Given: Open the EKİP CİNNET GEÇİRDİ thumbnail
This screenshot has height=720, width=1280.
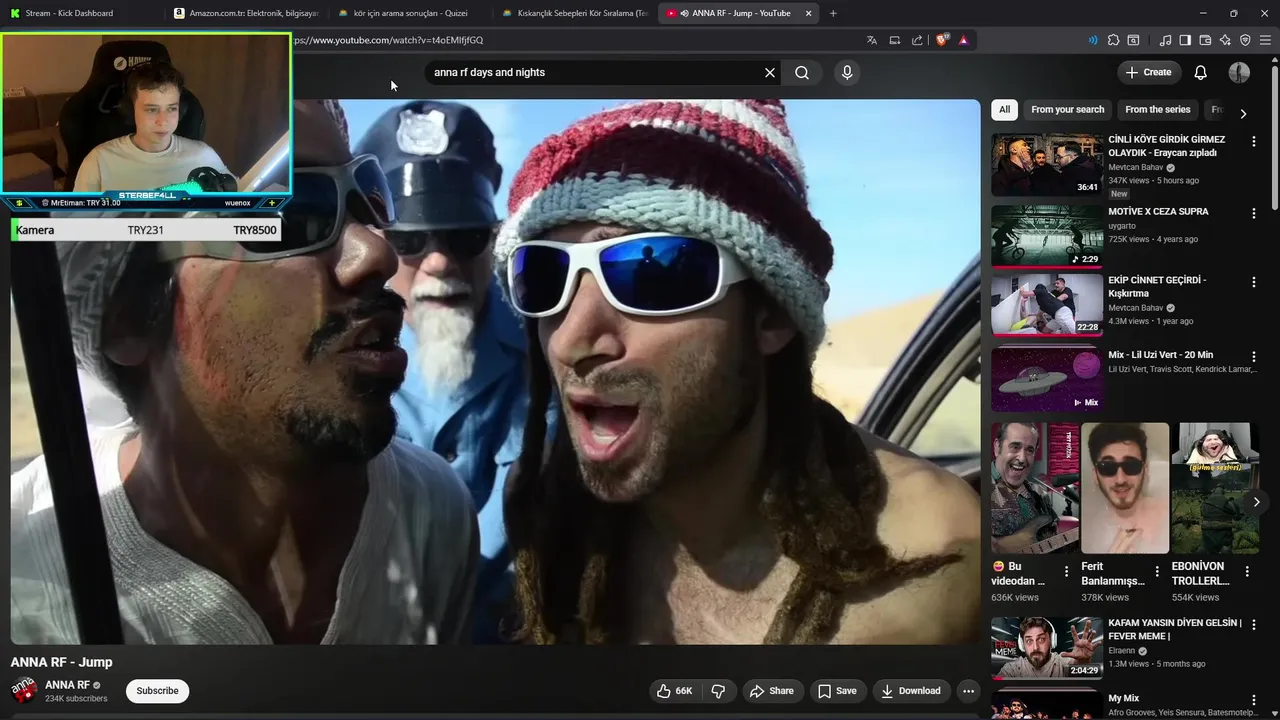Looking at the screenshot, I should coord(1047,305).
